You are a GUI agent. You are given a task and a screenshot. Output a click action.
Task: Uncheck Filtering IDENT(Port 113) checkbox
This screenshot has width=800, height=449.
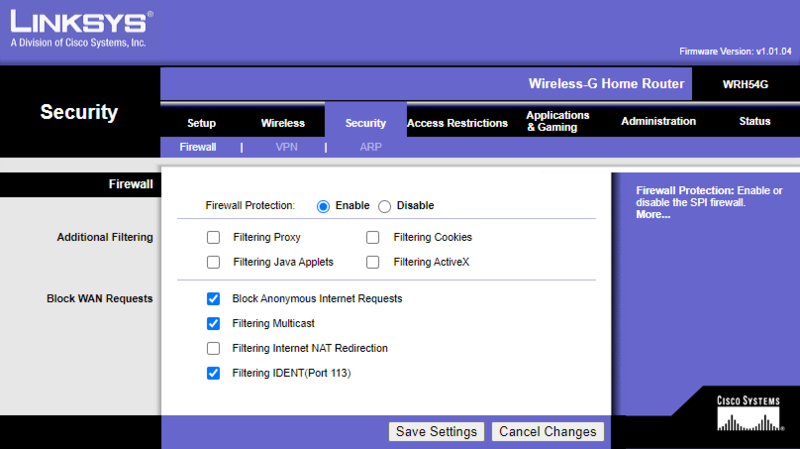tap(213, 373)
